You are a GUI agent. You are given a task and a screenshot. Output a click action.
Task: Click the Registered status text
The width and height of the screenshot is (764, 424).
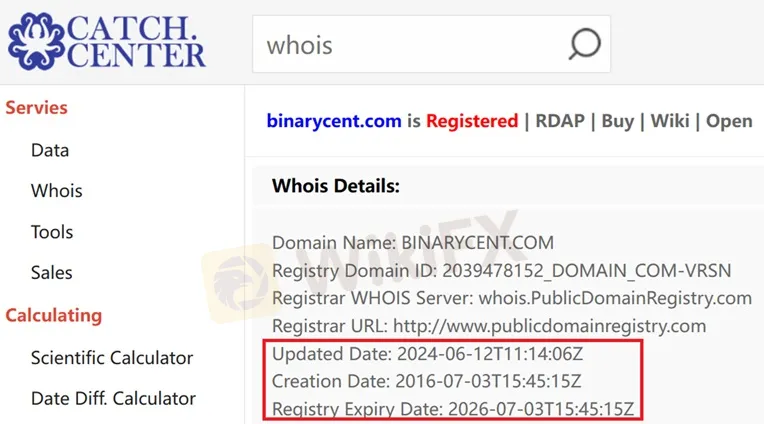(472, 121)
